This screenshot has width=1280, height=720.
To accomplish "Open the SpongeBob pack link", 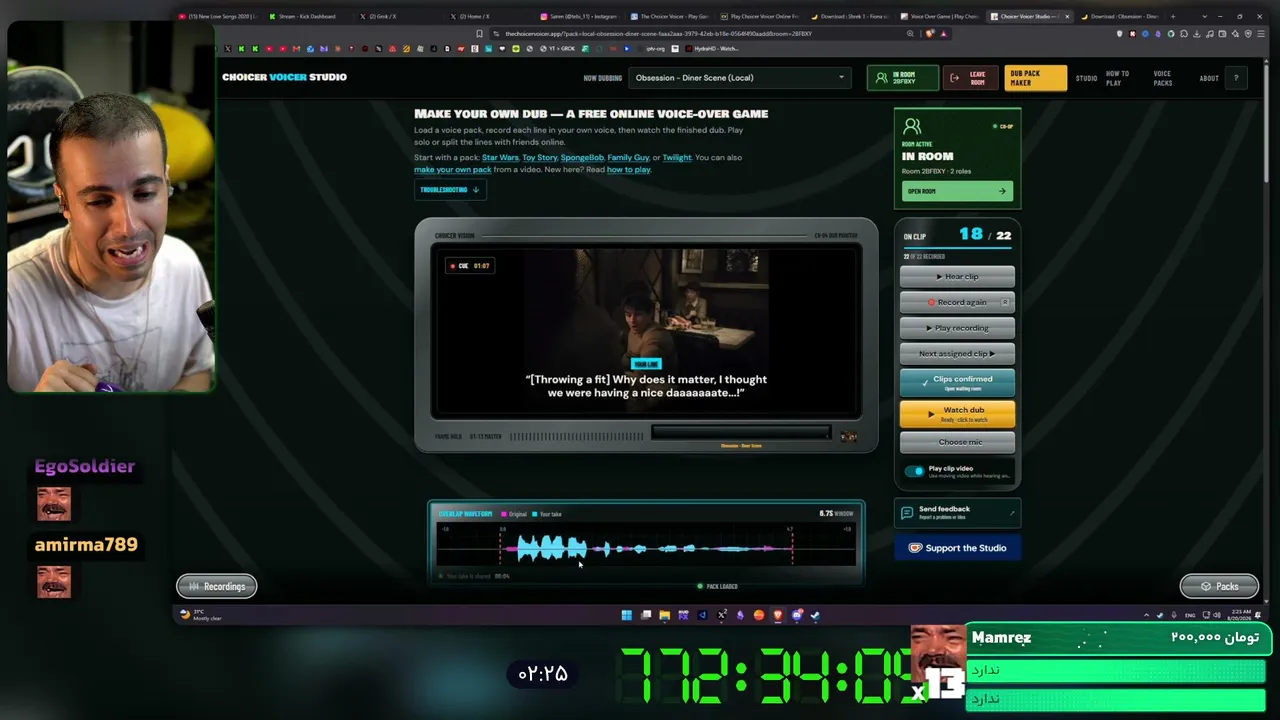I will (x=582, y=157).
